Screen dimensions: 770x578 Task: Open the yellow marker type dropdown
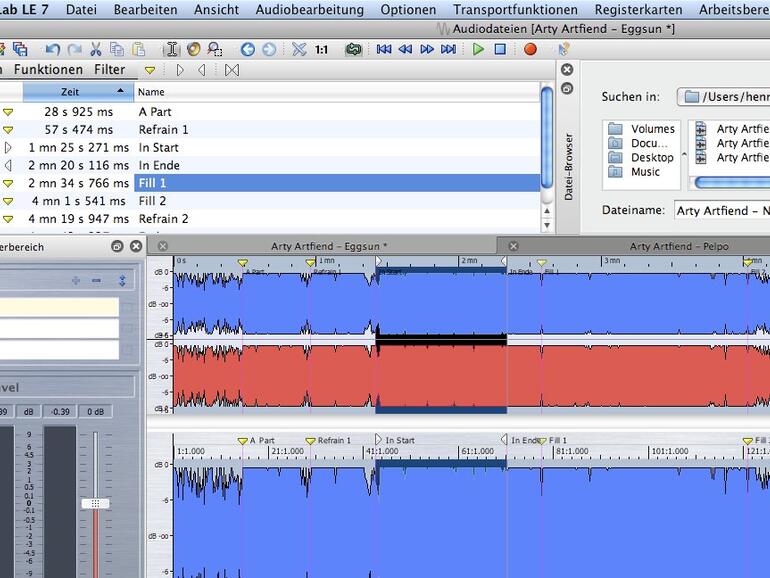[x=150, y=70]
